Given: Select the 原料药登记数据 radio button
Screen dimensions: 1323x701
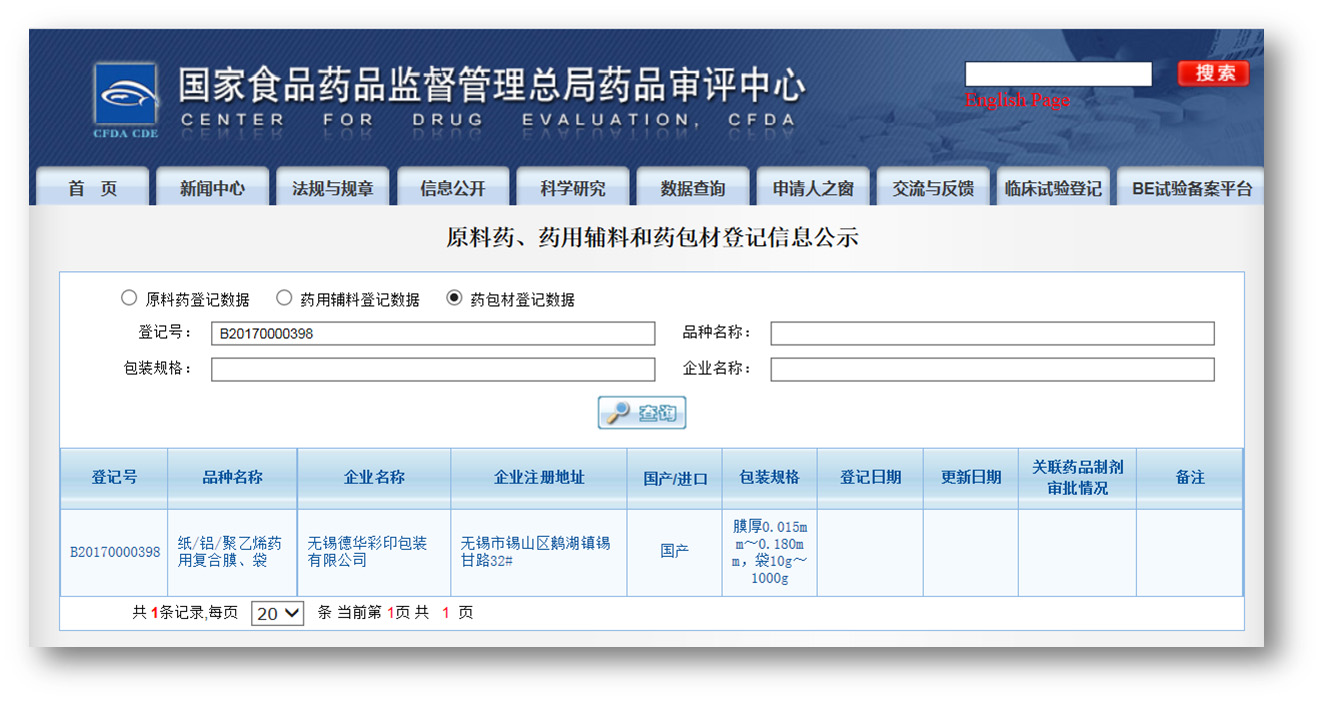Looking at the screenshot, I should (128, 298).
